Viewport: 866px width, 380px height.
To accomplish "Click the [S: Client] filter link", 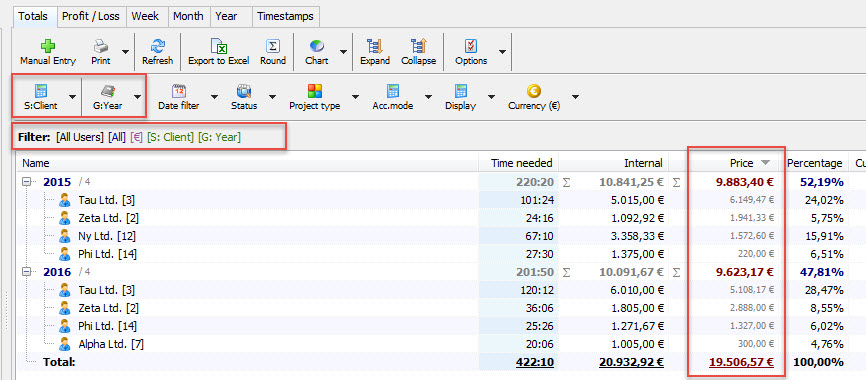I will (x=170, y=137).
